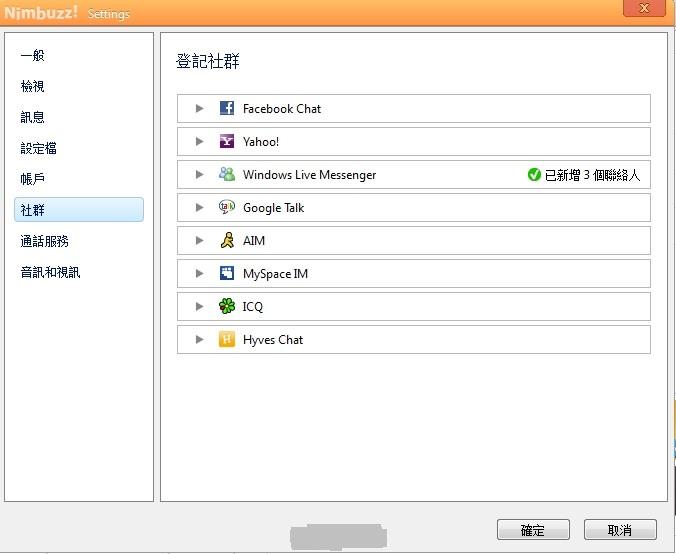Click the Yahoo! purple icon

pyautogui.click(x=227, y=141)
